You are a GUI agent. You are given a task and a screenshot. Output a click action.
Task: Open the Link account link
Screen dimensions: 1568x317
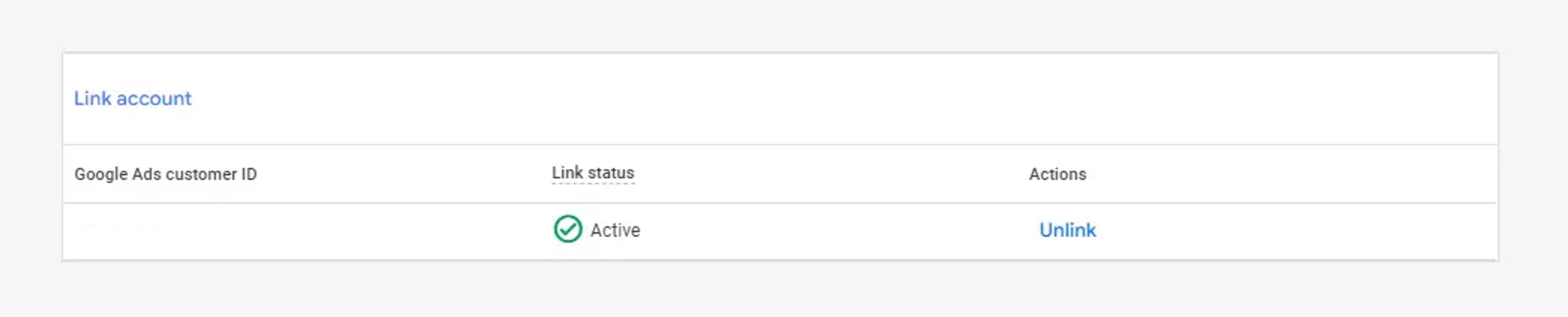point(132,99)
